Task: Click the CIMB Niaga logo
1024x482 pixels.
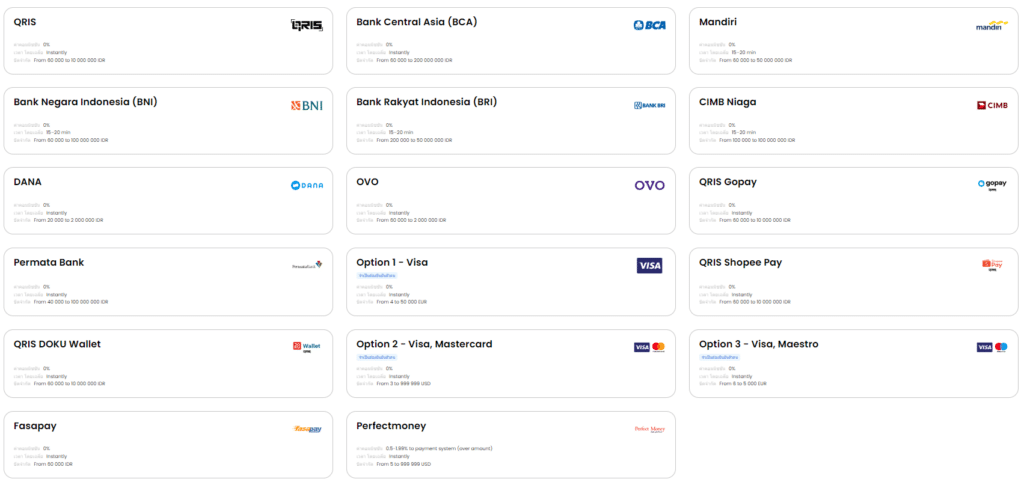Action: [992, 106]
